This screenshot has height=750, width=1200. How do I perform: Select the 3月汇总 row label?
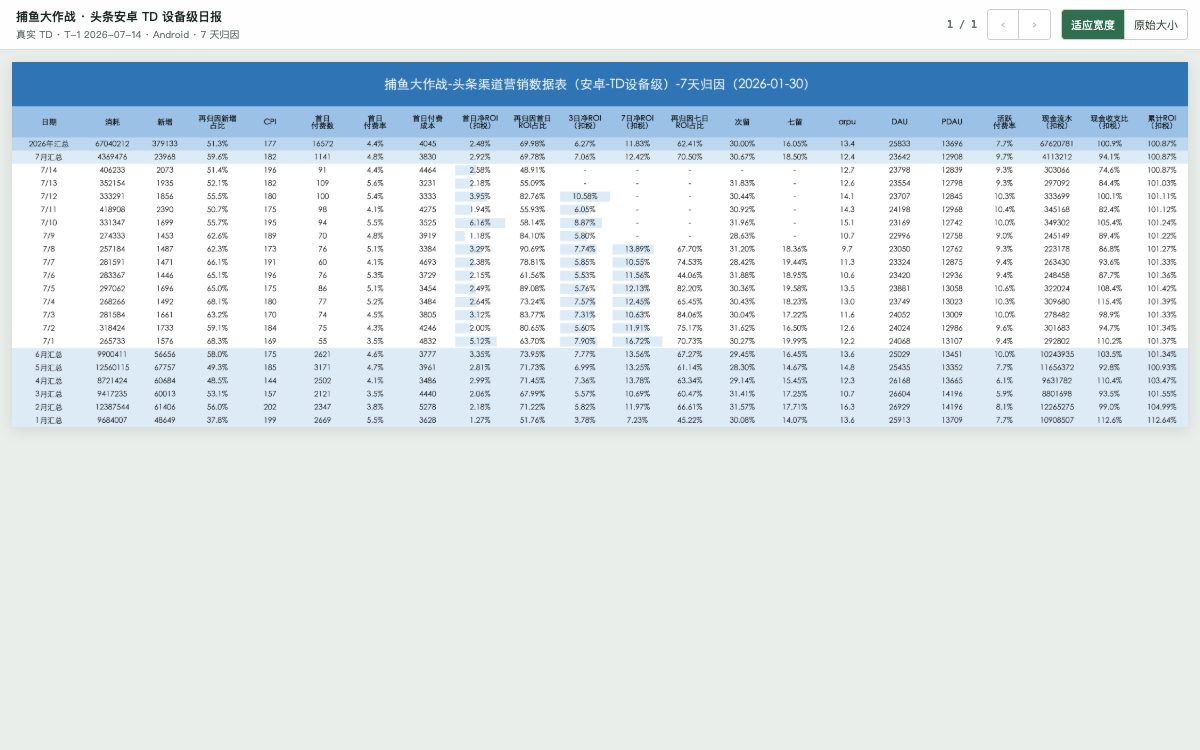pos(49,394)
